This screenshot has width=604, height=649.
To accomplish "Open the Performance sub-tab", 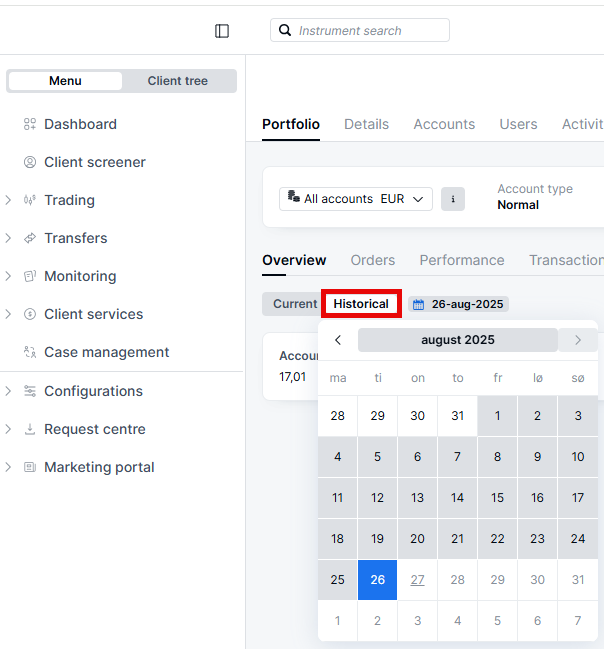I will [461, 260].
